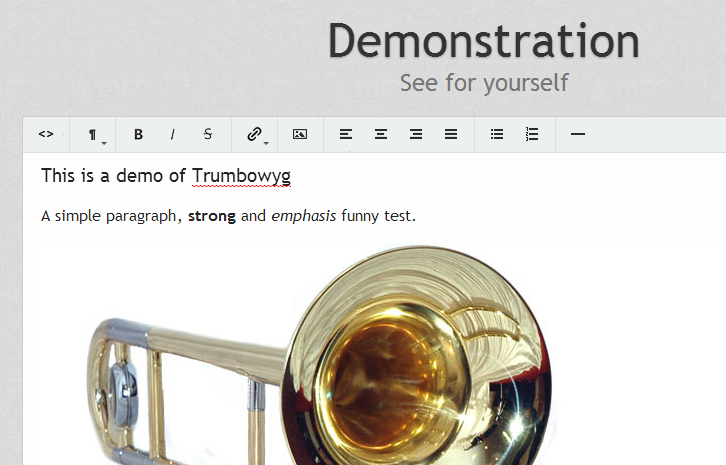Toggle italic formatting
The width and height of the screenshot is (726, 465).
pos(172,134)
